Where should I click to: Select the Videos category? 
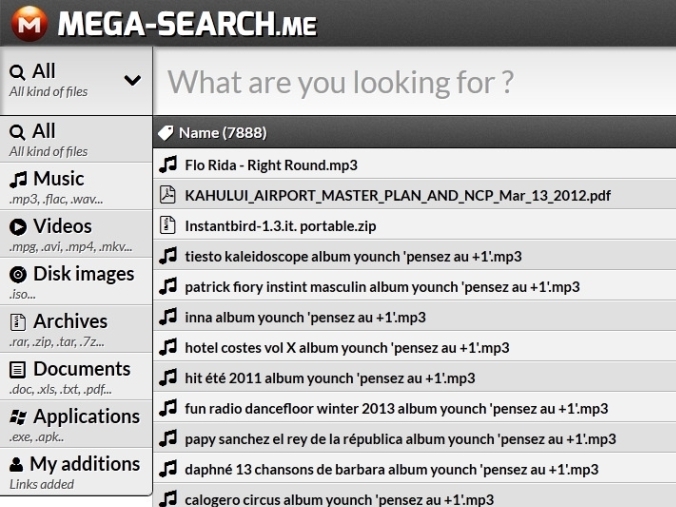[76, 235]
